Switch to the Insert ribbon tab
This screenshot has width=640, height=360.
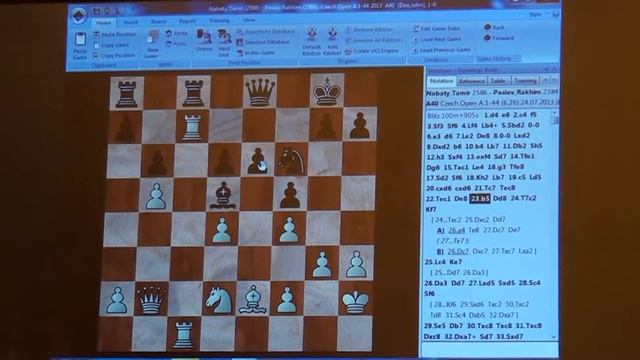point(131,22)
